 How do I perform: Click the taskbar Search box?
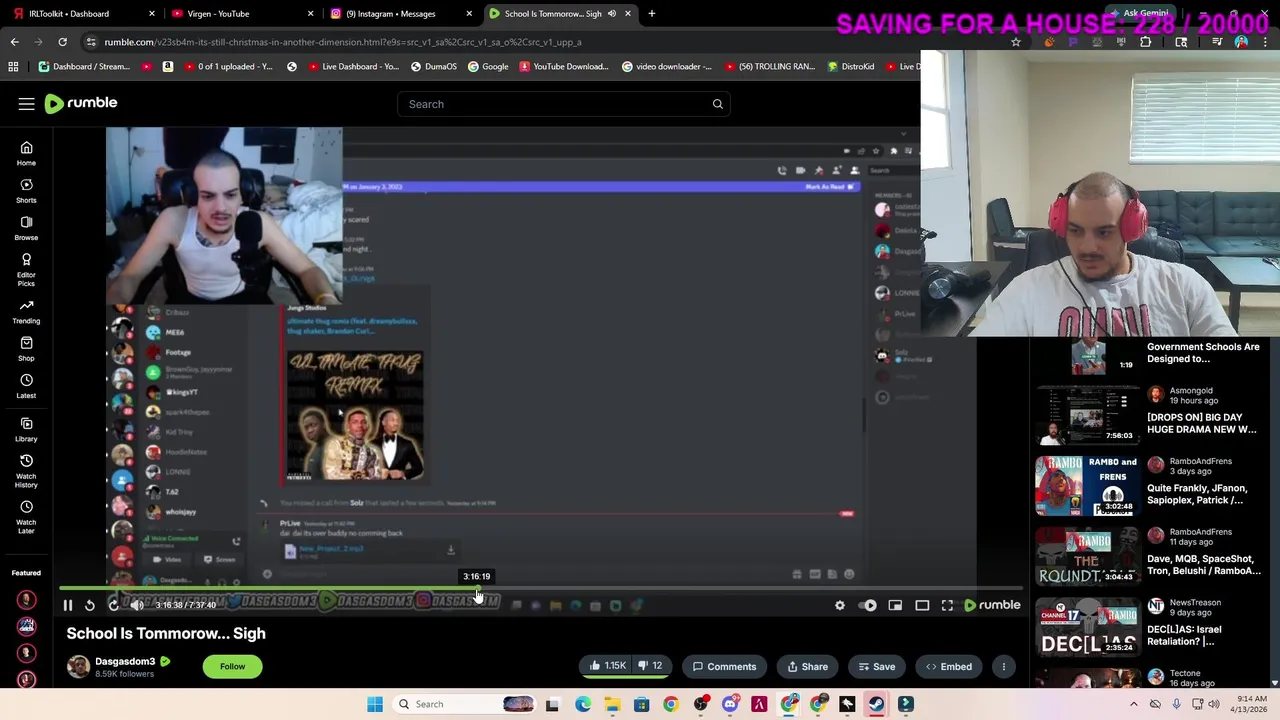tap(466, 704)
